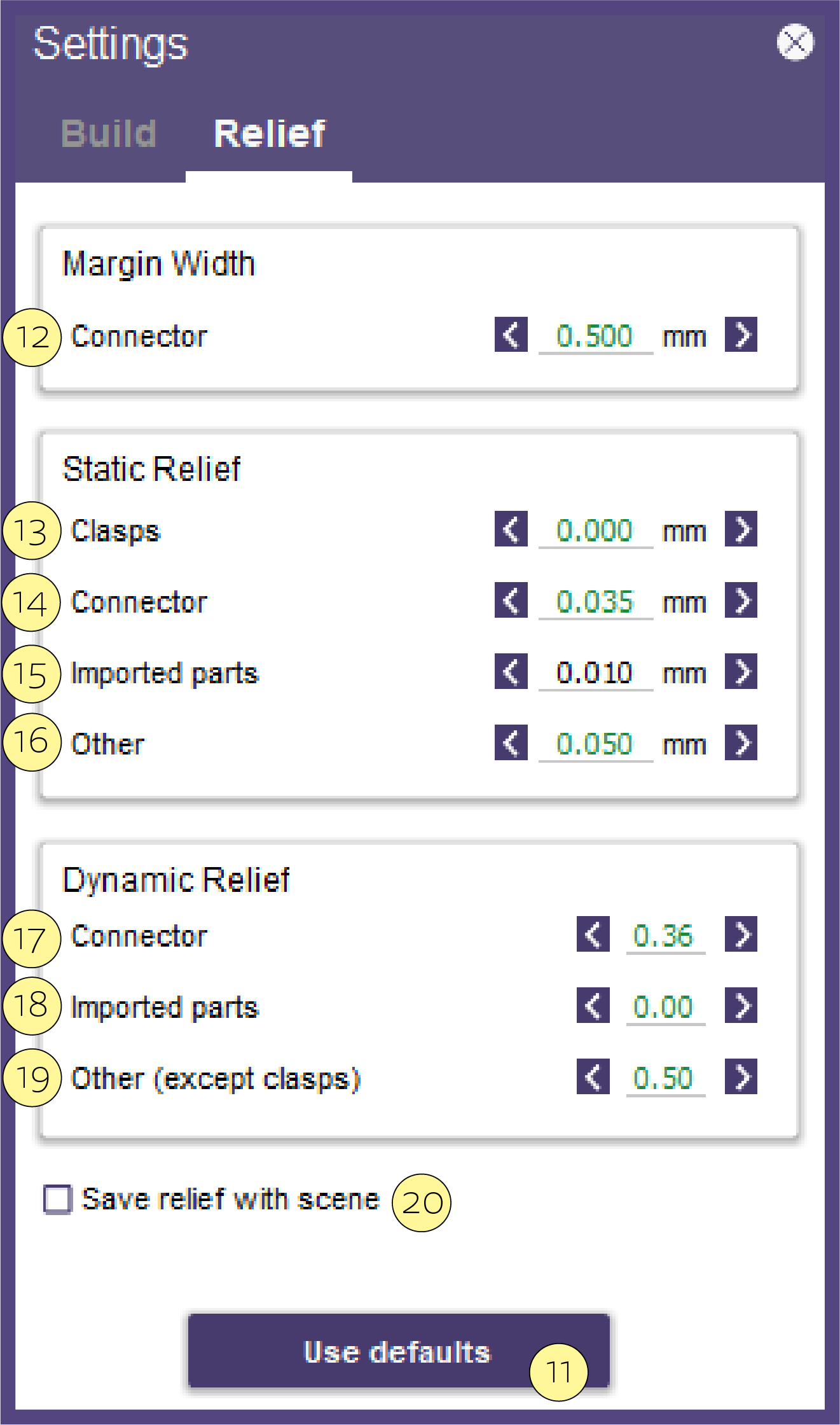This screenshot has height=1425, width=840.
Task: Increase Dynamic Relief Connector value
Action: pyautogui.click(x=741, y=934)
